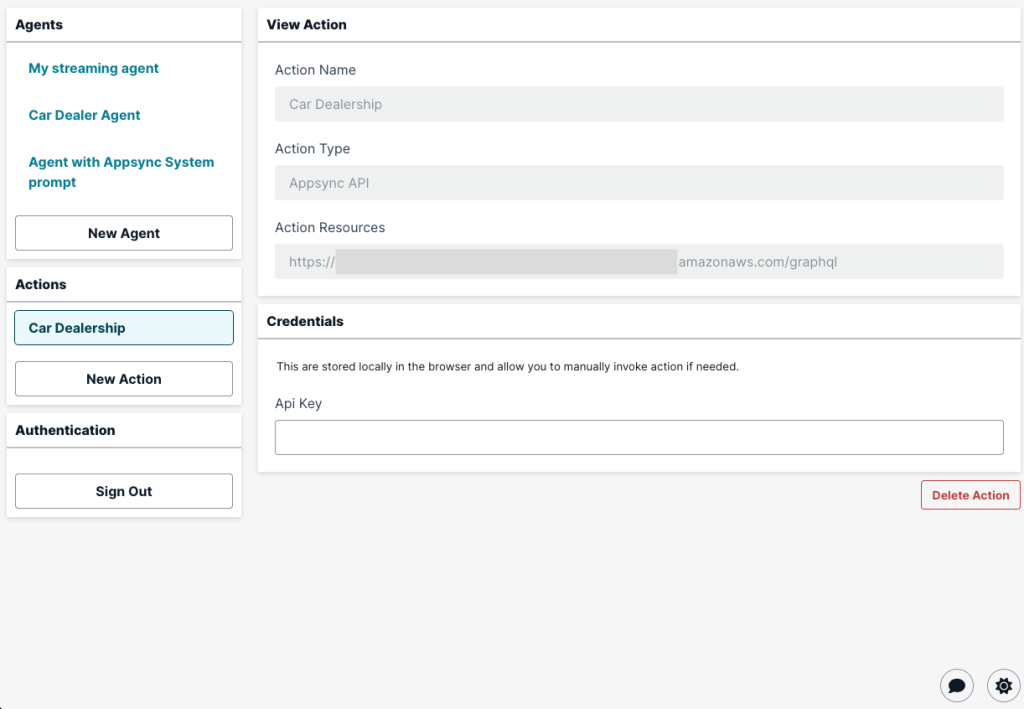Screen dimensions: 1024x709
Task: Click the Action Type field
Action: coord(639,182)
